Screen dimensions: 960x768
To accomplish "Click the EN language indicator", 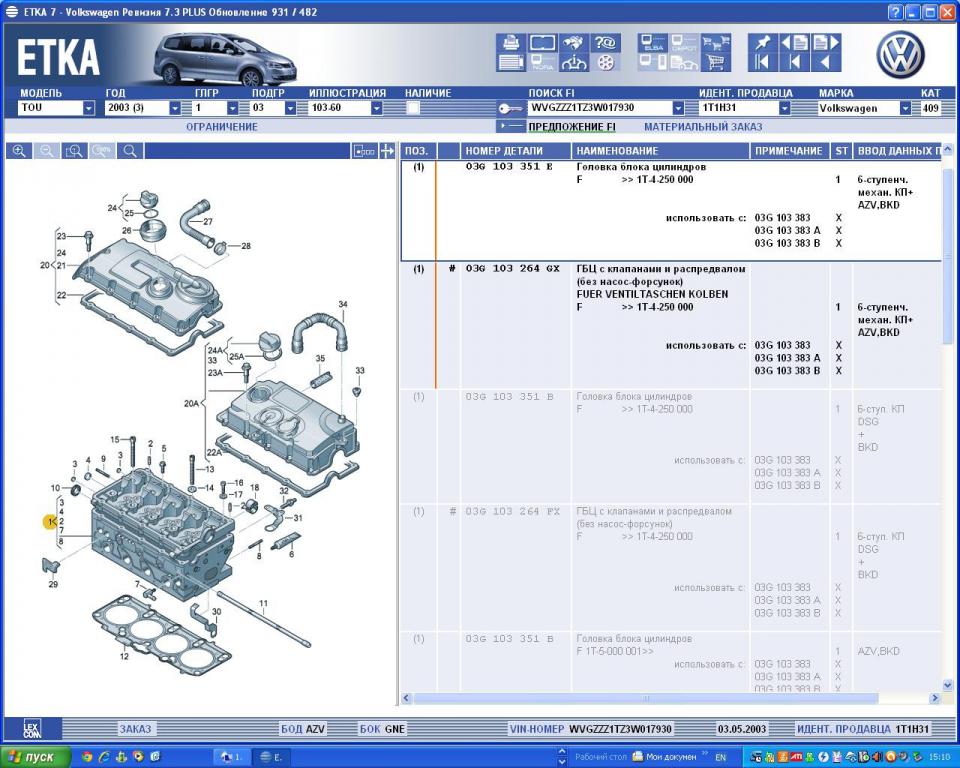I will [x=721, y=758].
